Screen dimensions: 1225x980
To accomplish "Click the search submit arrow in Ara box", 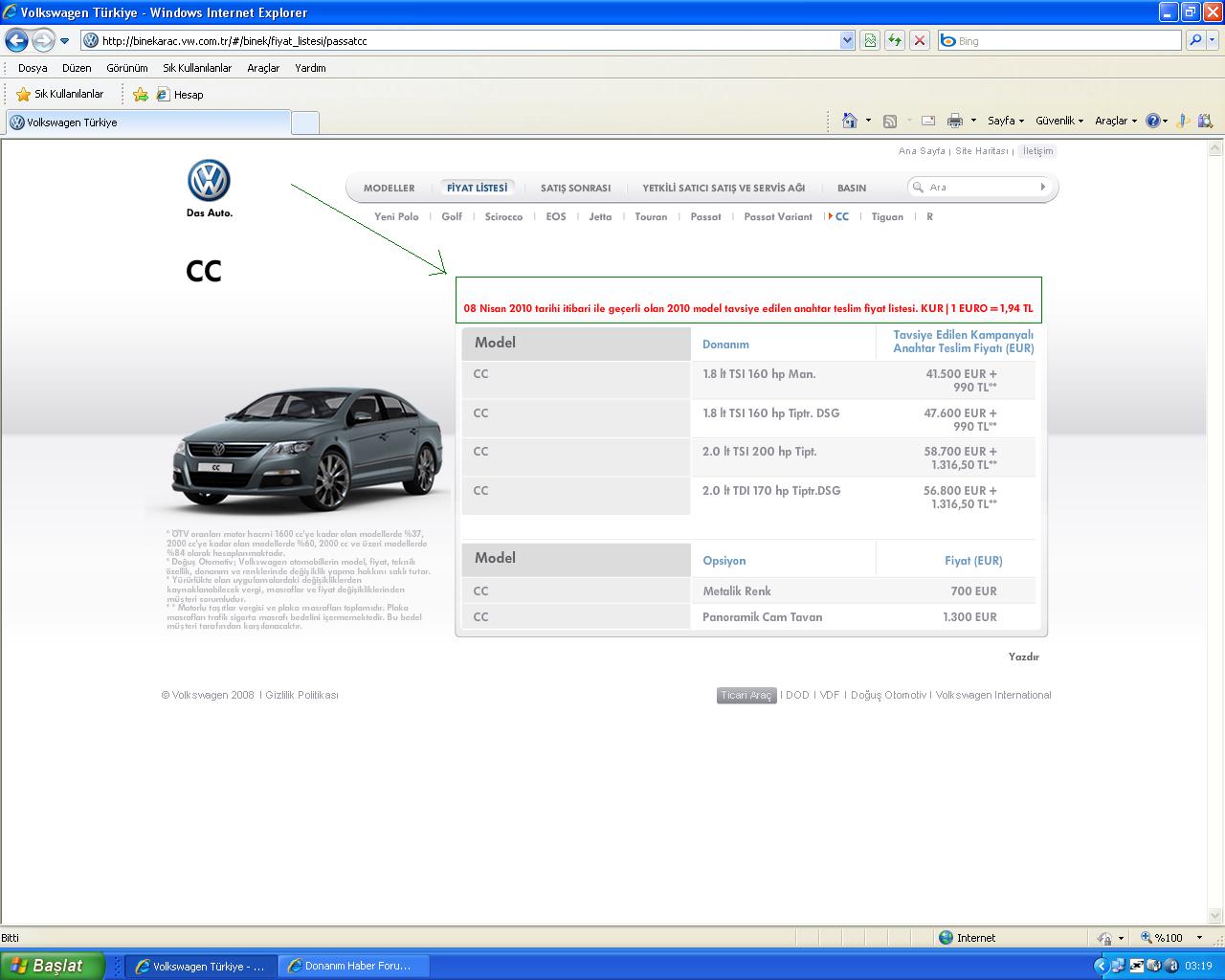I will pyautogui.click(x=1043, y=188).
